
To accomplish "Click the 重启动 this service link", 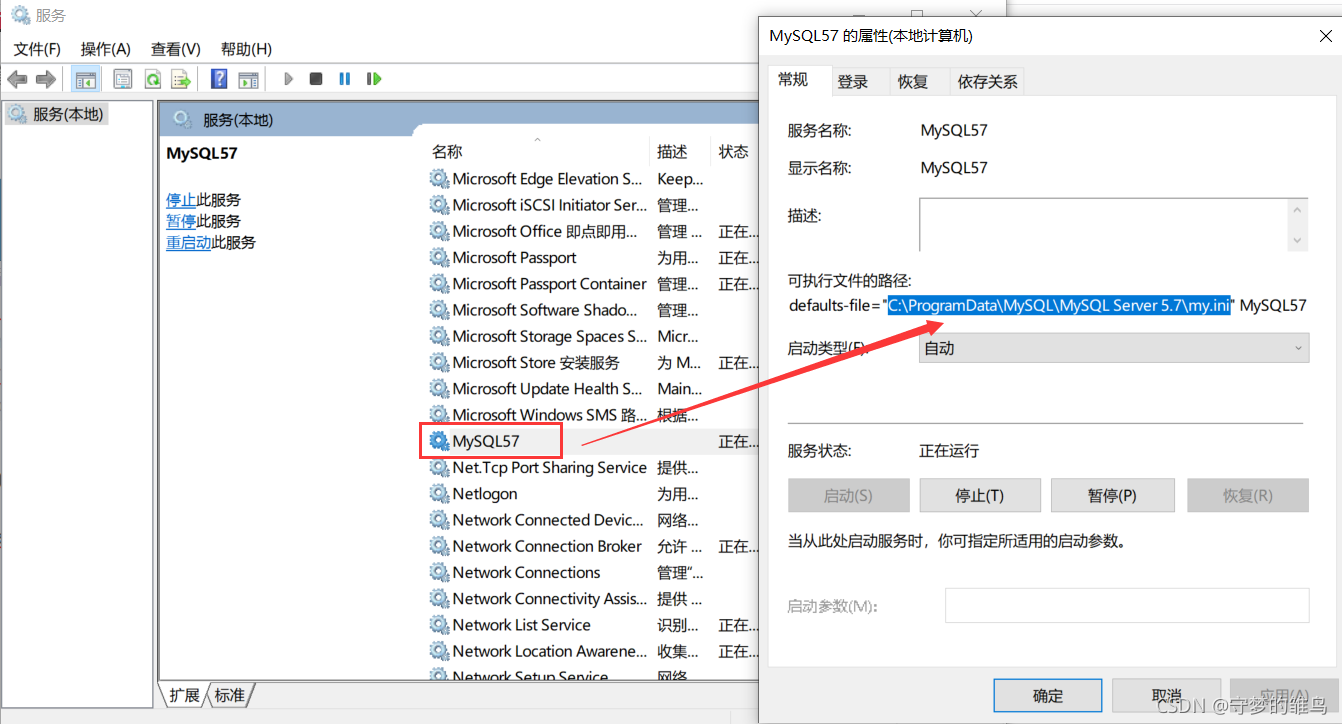I will click(x=188, y=242).
